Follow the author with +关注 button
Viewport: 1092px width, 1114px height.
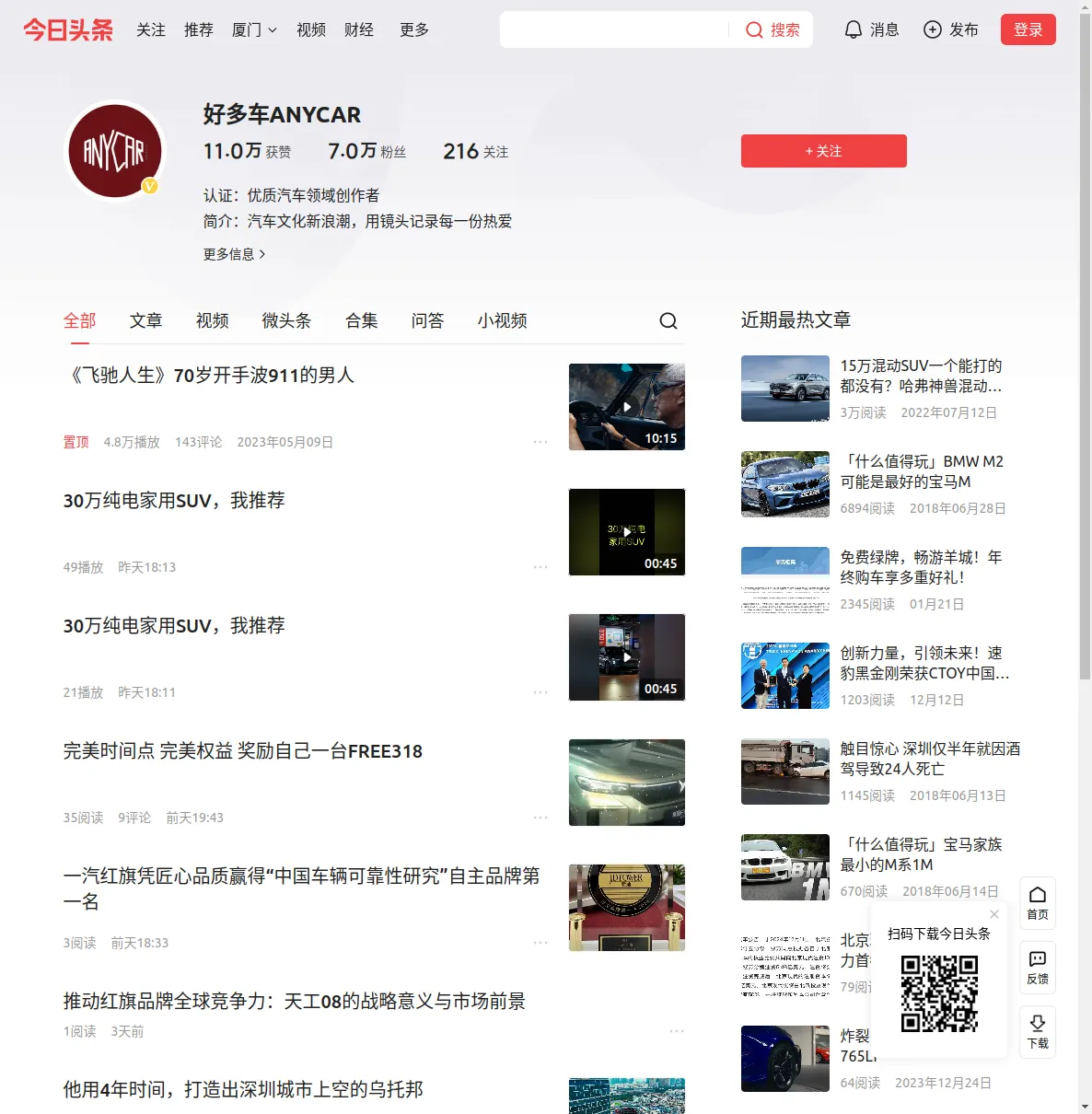pos(824,151)
